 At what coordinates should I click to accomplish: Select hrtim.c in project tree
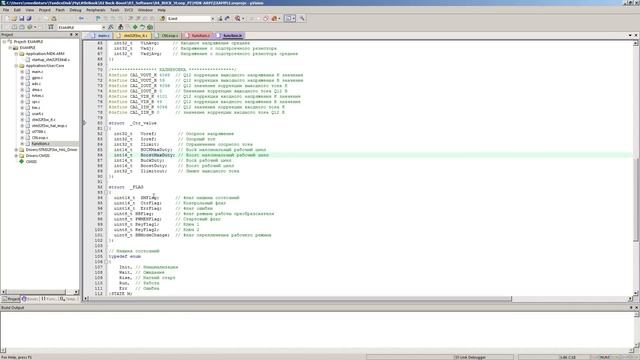coord(38,96)
